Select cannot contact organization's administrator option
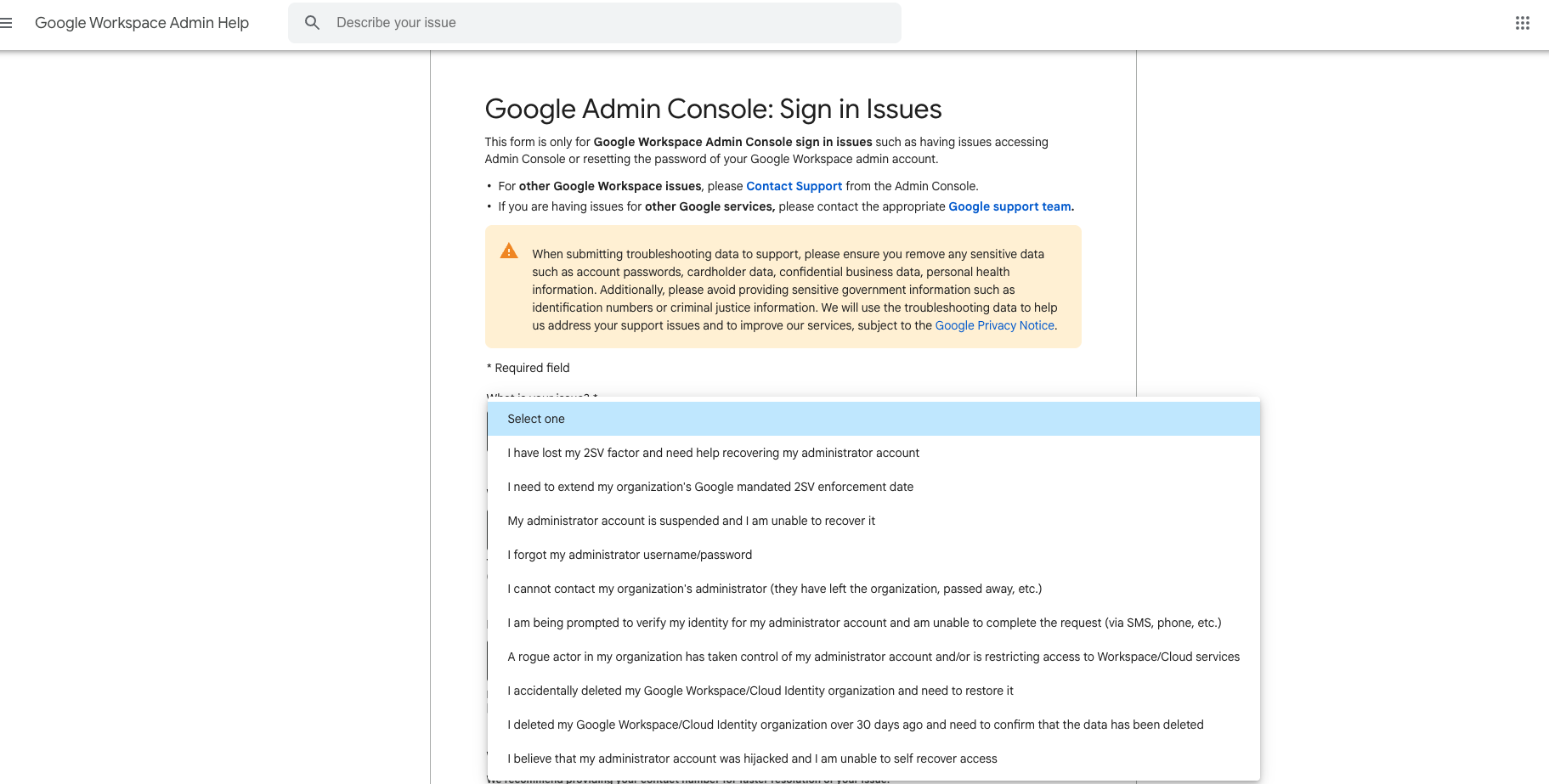 tap(873, 589)
